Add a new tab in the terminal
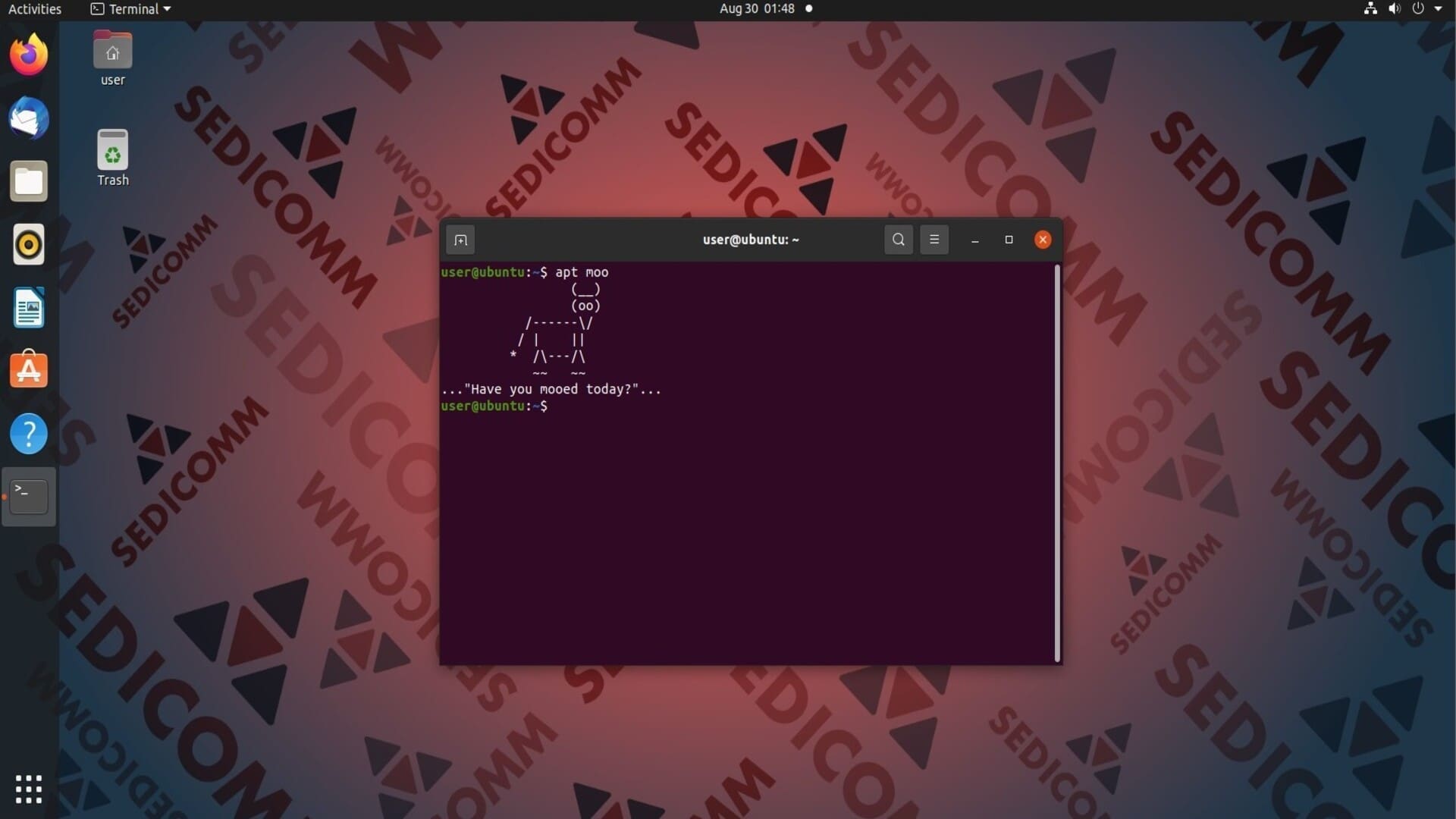Viewport: 1456px width, 819px height. point(460,240)
